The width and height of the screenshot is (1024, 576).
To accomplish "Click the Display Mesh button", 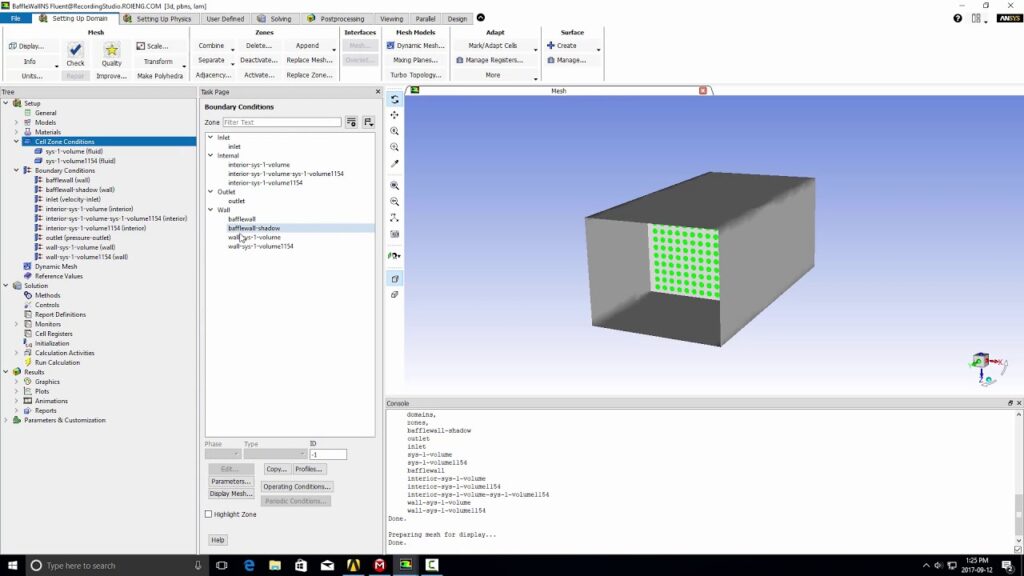I will coord(231,494).
